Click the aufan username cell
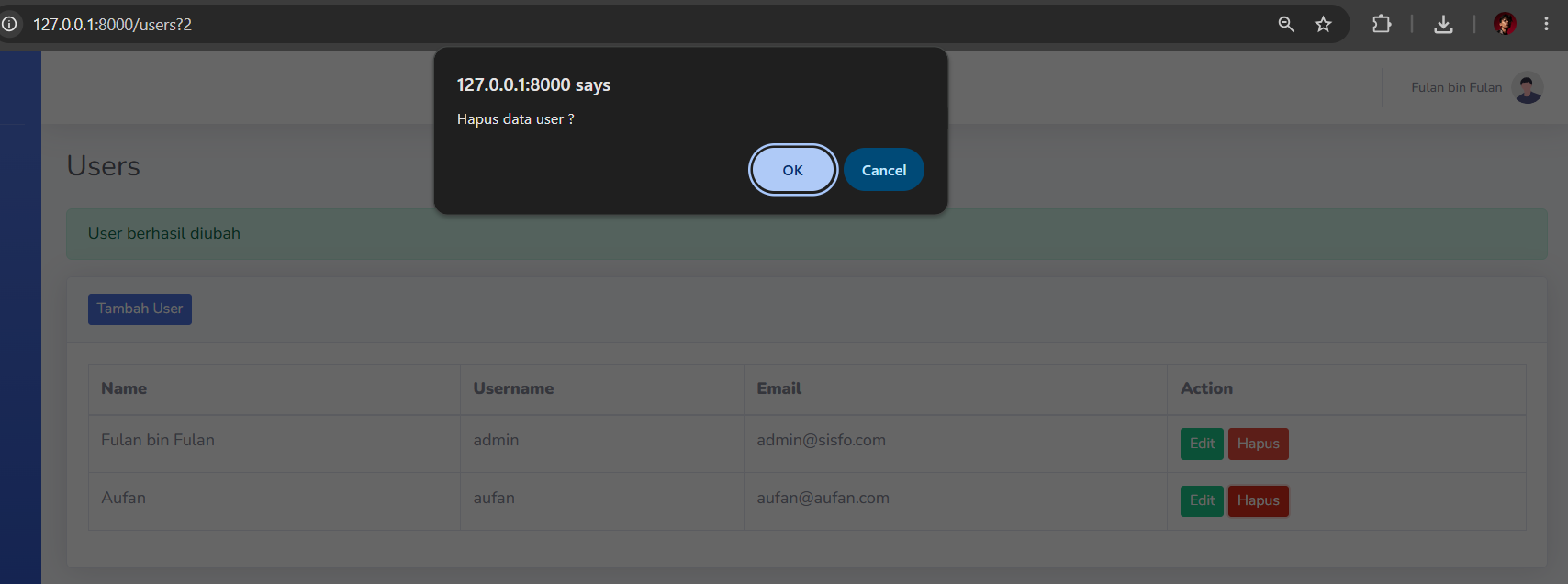1568x584 pixels. [x=601, y=500]
